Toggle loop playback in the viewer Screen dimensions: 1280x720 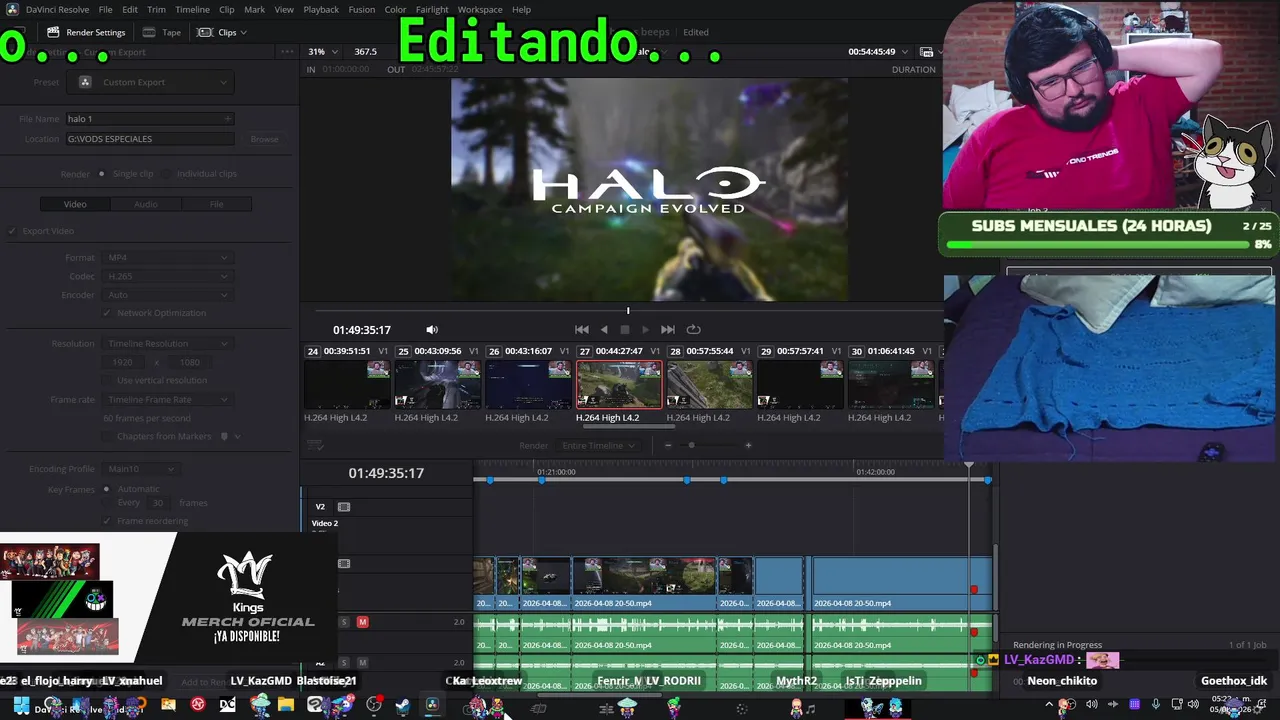(693, 329)
